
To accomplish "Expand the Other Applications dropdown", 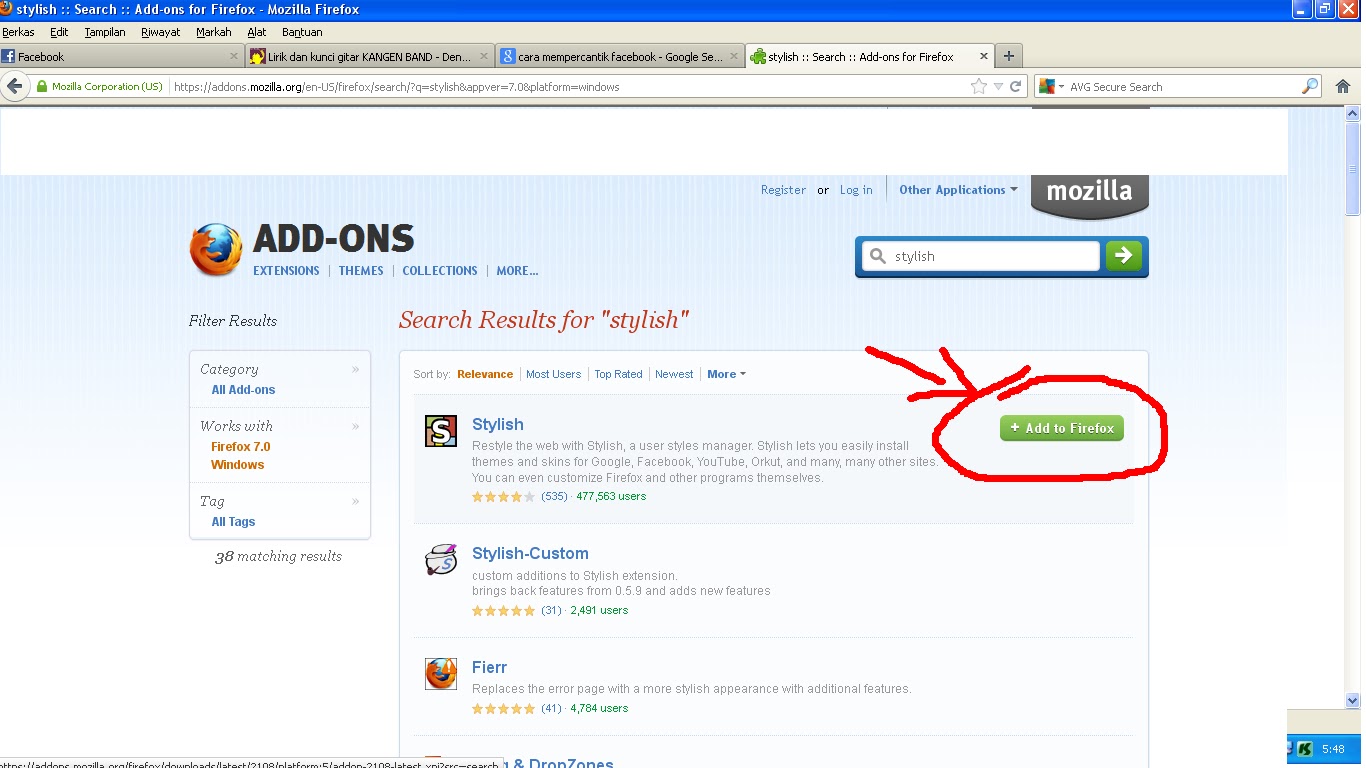I will [958, 190].
